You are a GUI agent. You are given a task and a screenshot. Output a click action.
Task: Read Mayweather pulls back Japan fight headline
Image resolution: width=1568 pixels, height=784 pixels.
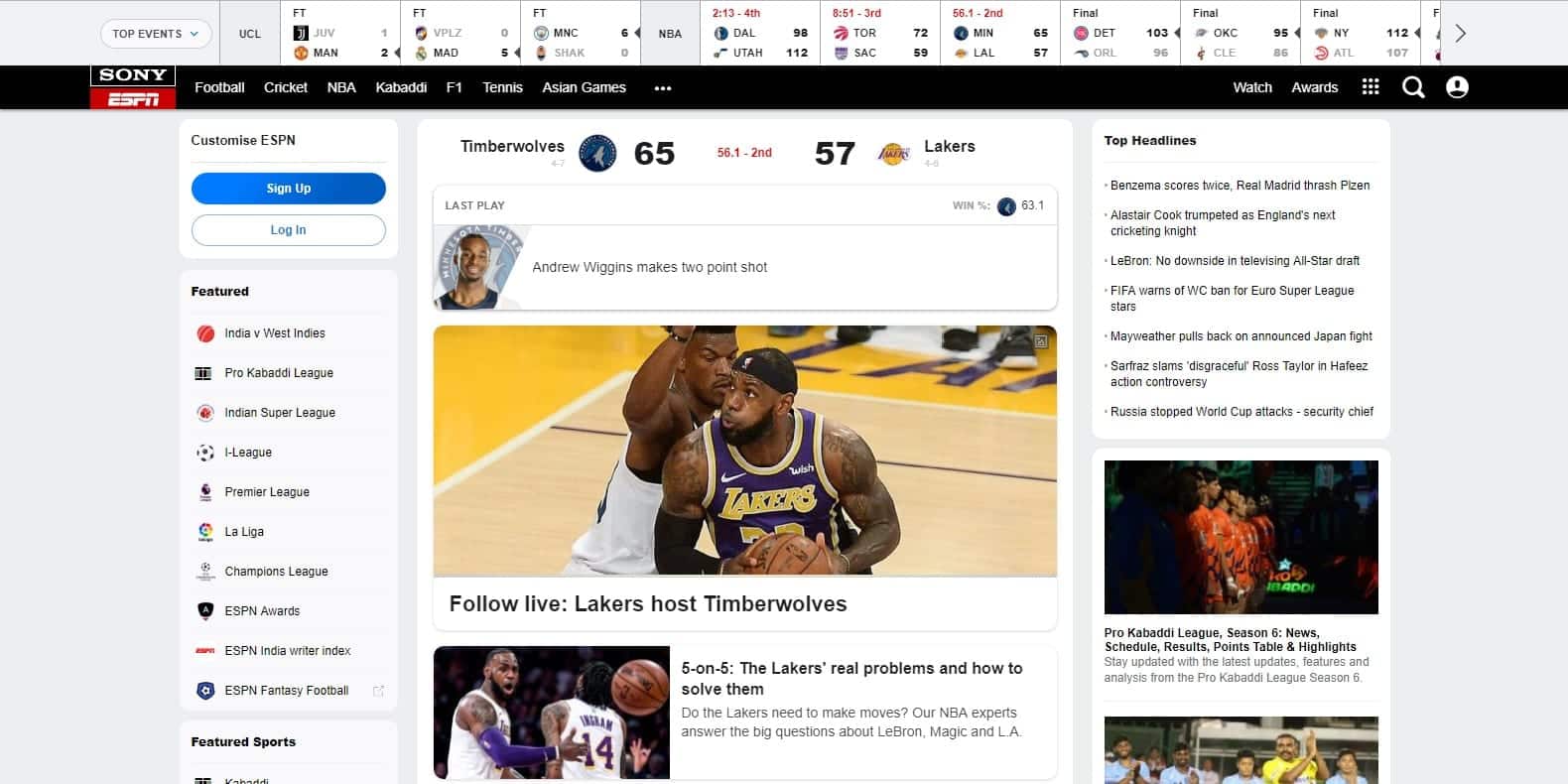pyautogui.click(x=1241, y=336)
